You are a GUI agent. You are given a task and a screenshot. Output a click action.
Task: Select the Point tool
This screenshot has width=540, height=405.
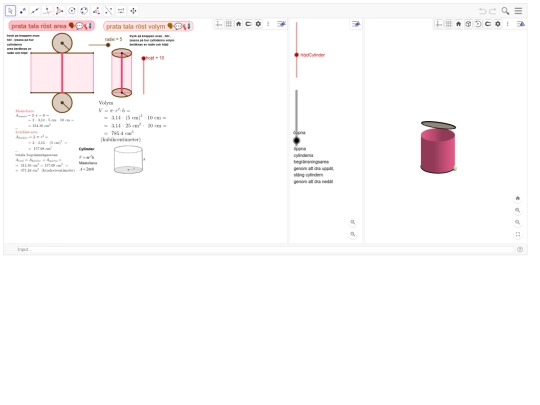tap(23, 11)
